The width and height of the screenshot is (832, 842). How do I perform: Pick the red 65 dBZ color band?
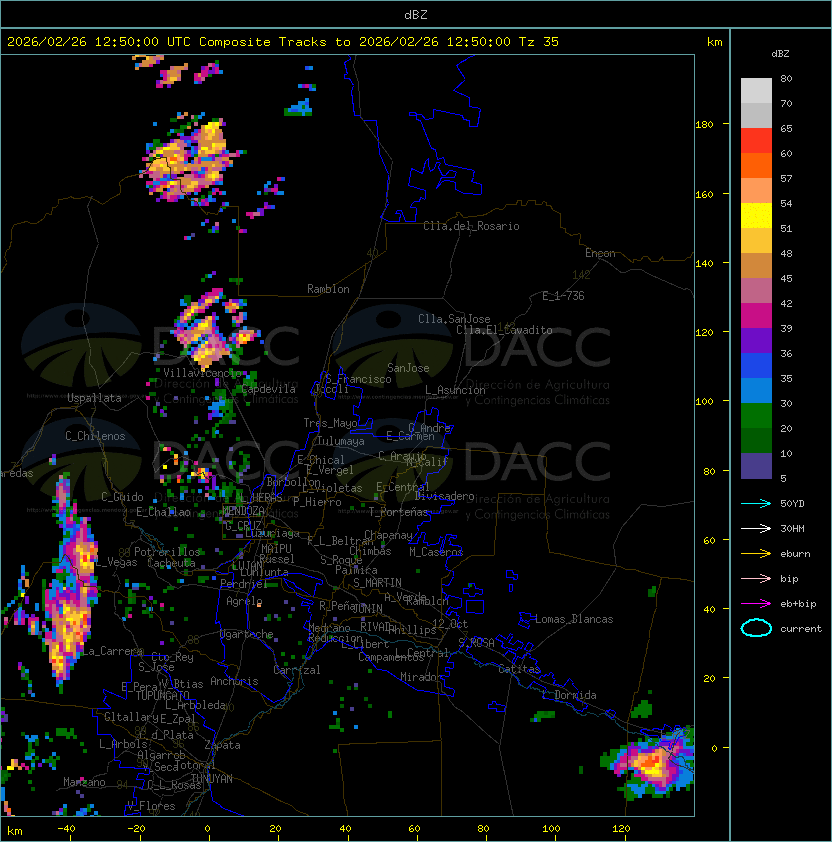pos(756,141)
